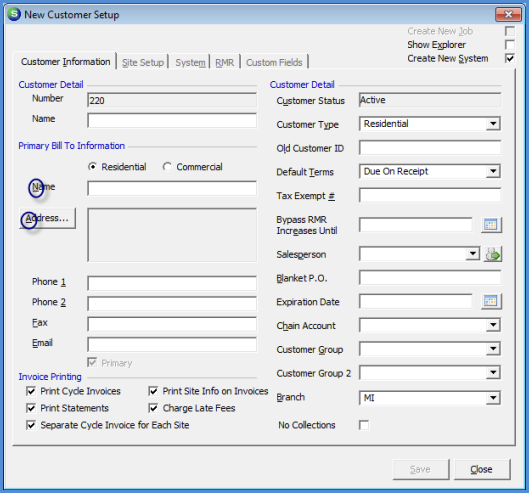Toggle Print Cycle Invoices checkbox

pos(31,391)
